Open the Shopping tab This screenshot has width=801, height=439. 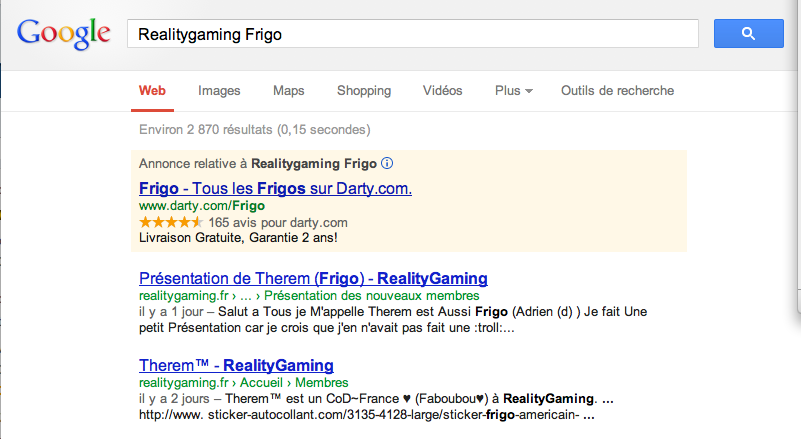(x=364, y=90)
